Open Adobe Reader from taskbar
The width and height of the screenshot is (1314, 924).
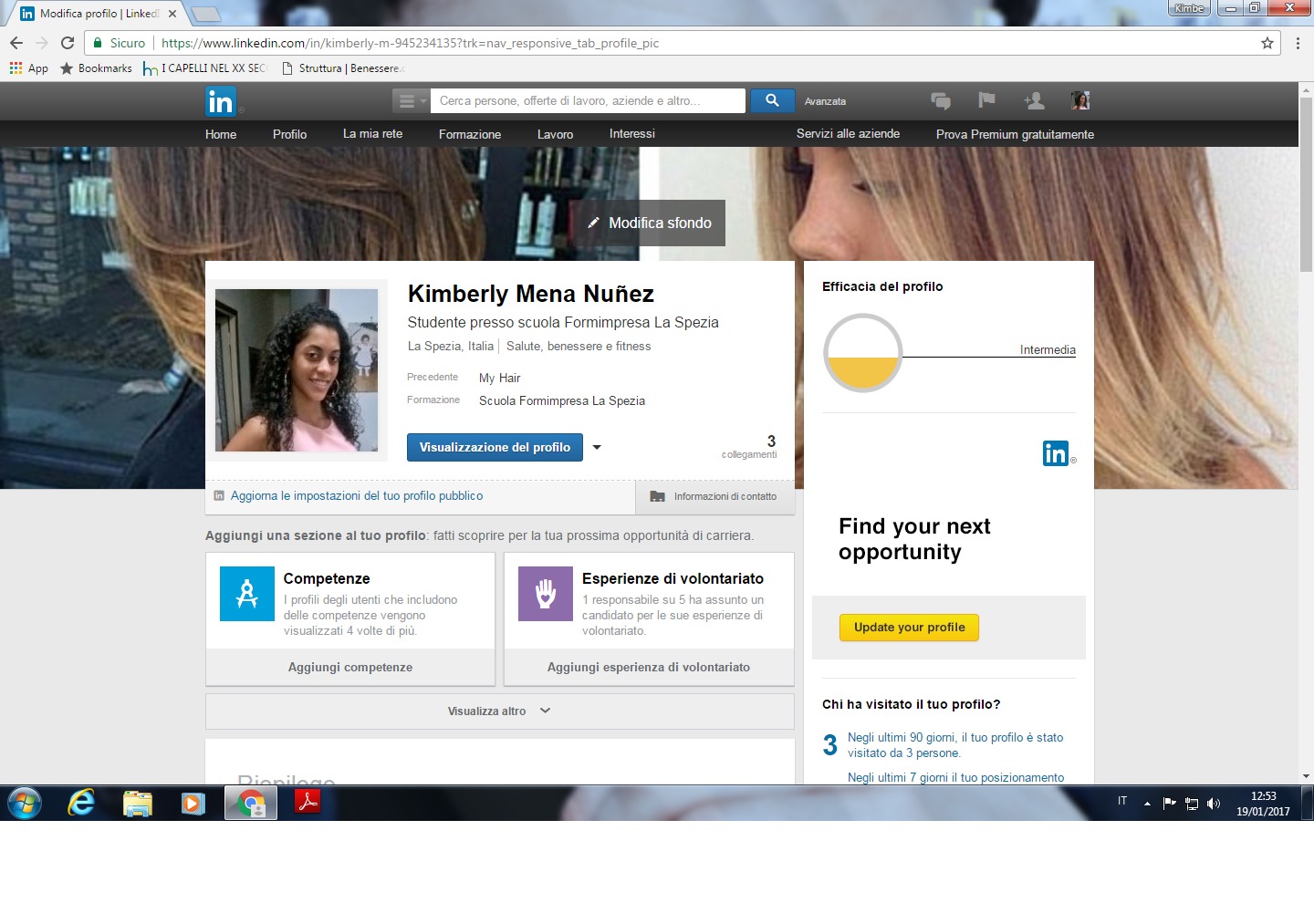308,803
